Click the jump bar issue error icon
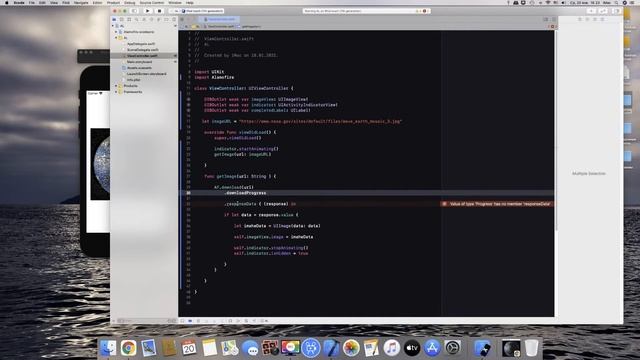640x360 pixels. (x=553, y=27)
